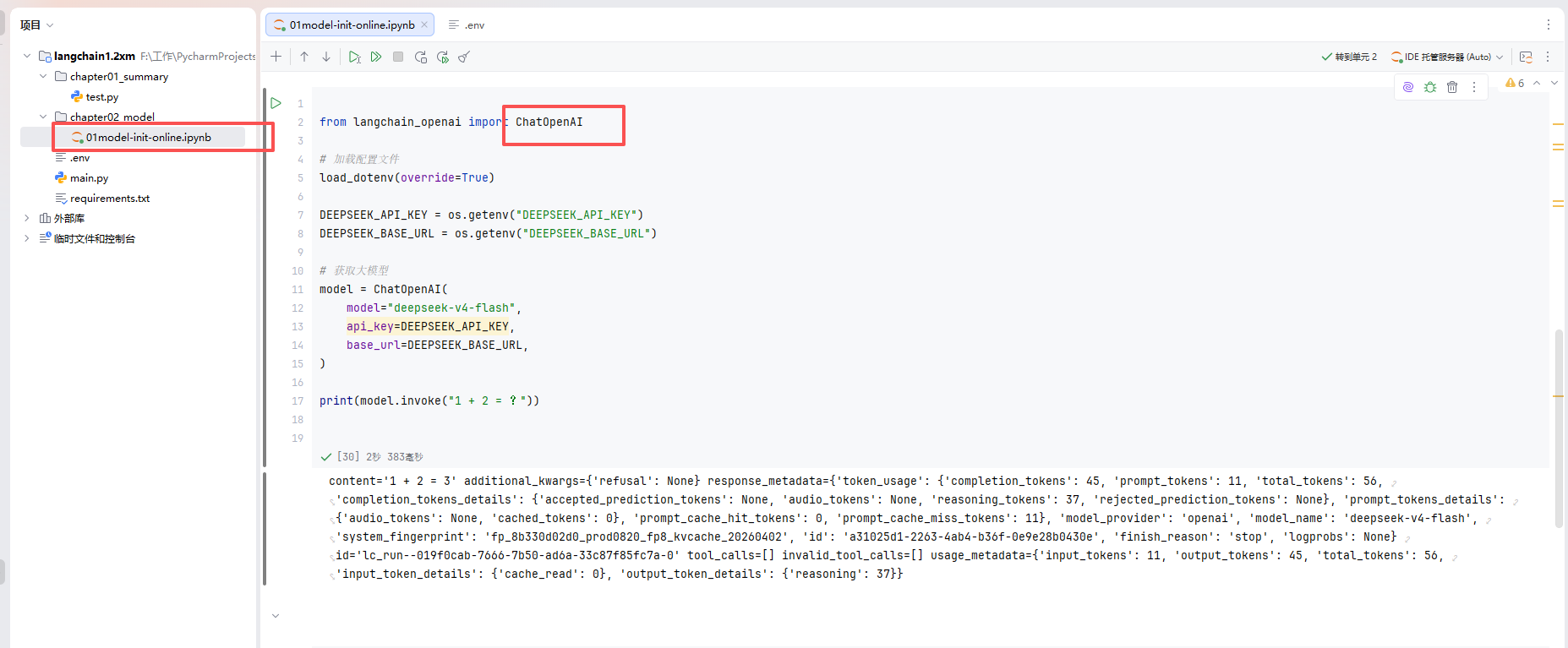The image size is (1568, 648).
Task: Close the 01model-init-online.ipynb tab
Action: (x=424, y=25)
